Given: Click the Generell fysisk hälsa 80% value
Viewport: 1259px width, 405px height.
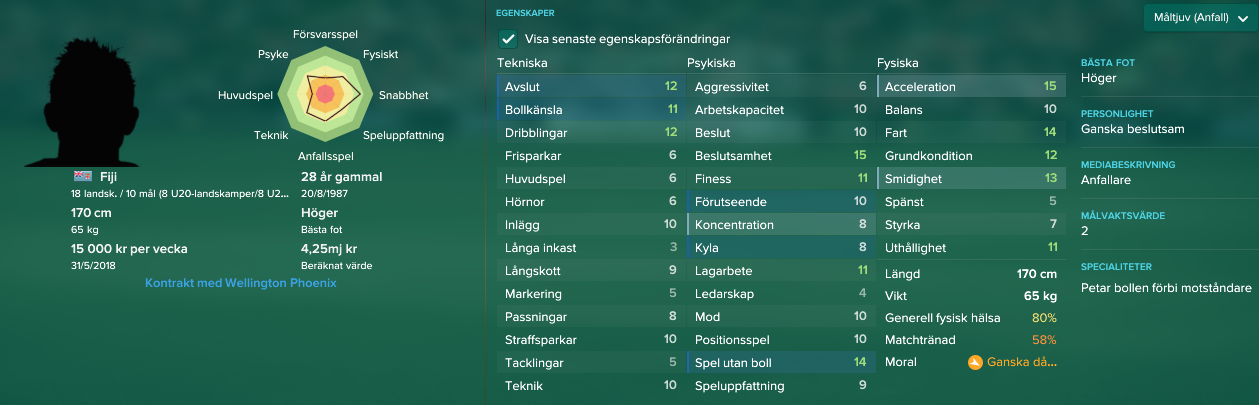Looking at the screenshot, I should pyautogui.click(x=1044, y=318).
